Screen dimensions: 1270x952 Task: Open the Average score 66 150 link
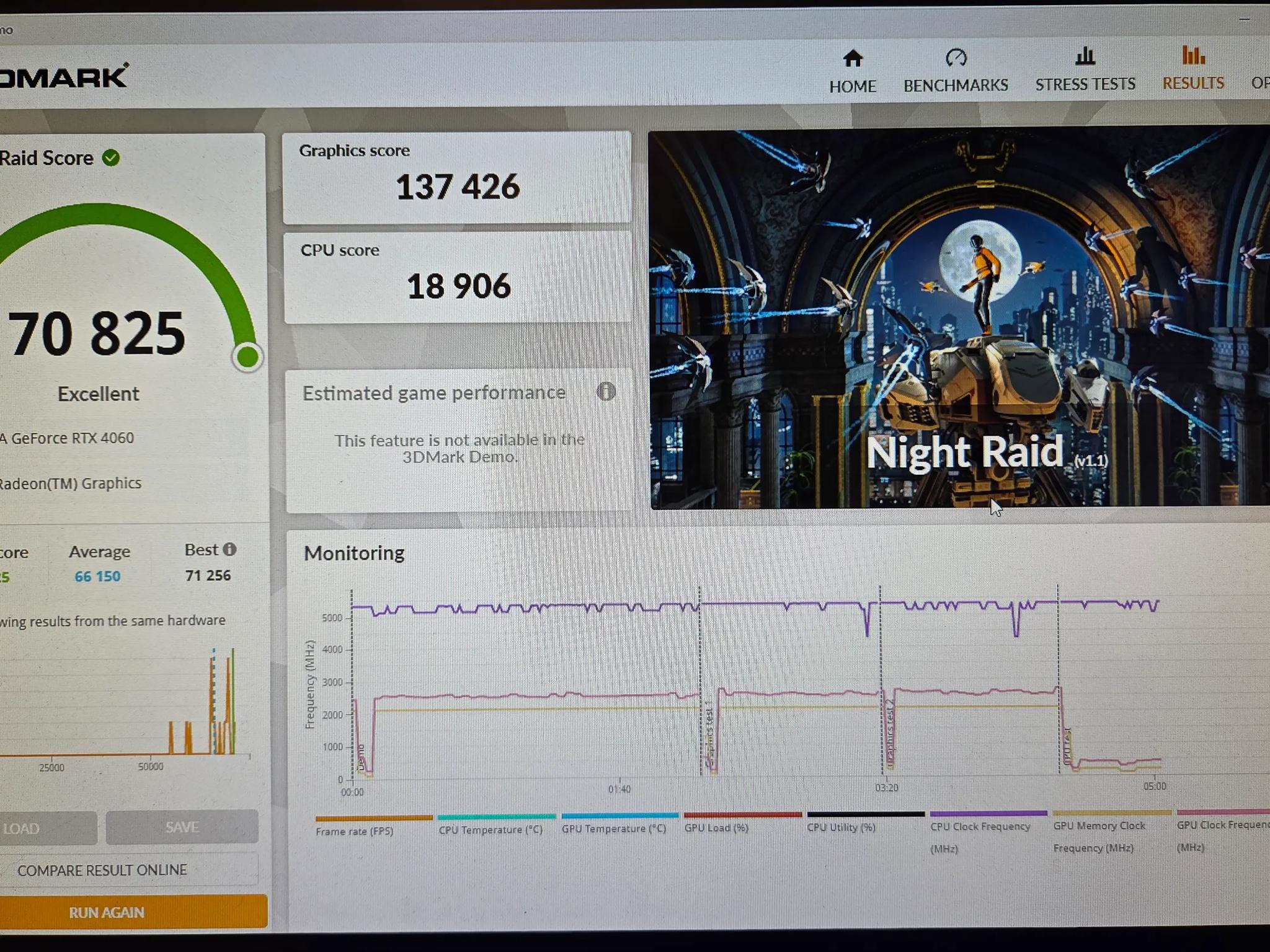pyautogui.click(x=97, y=576)
